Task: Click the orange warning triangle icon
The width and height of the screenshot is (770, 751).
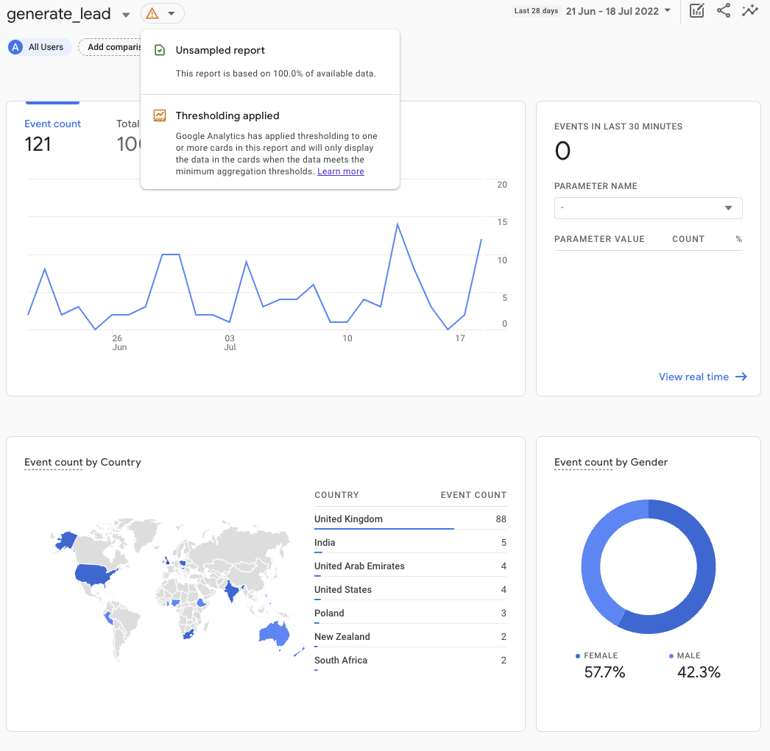Action: click(152, 14)
